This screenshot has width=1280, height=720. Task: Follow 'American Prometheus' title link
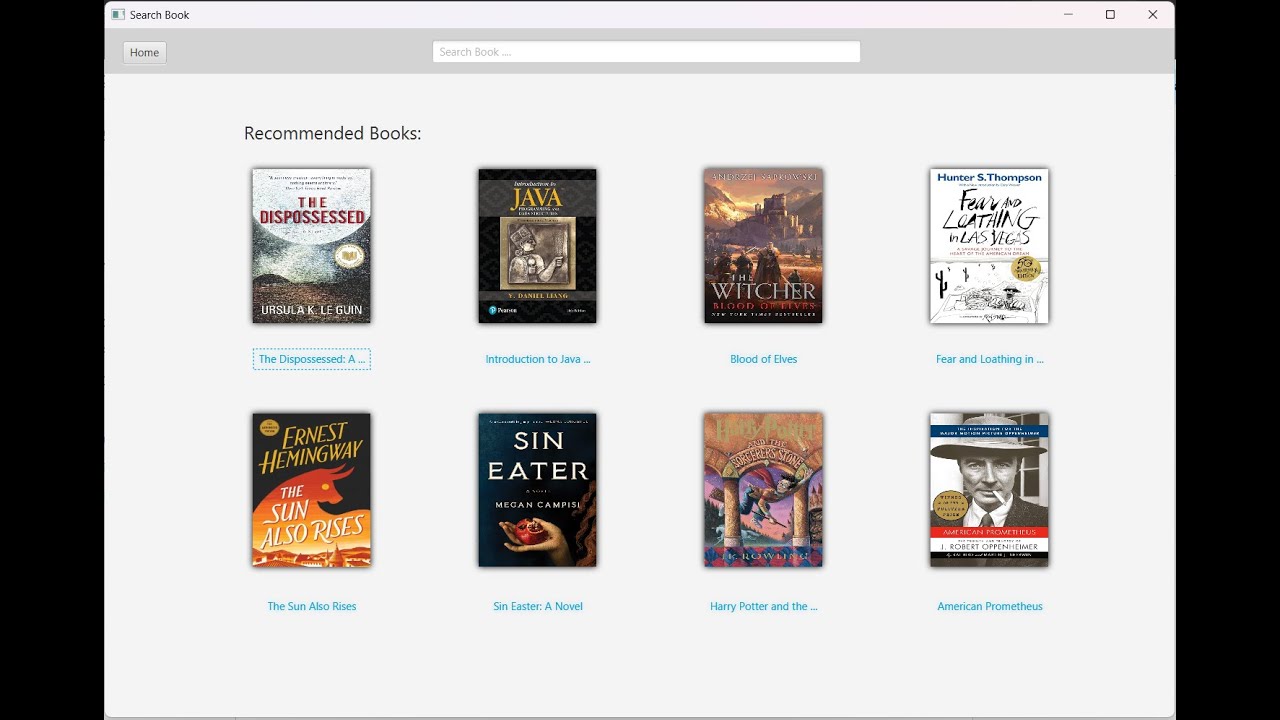990,606
